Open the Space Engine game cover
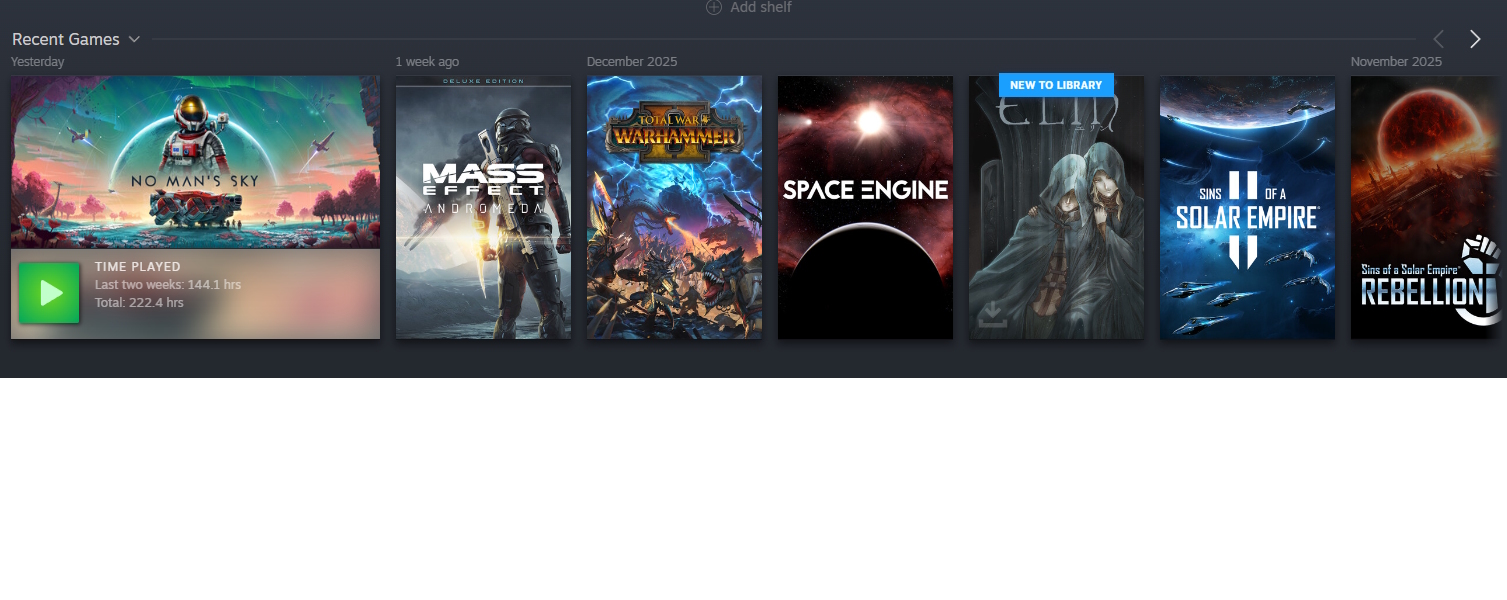The image size is (1507, 600). click(865, 207)
